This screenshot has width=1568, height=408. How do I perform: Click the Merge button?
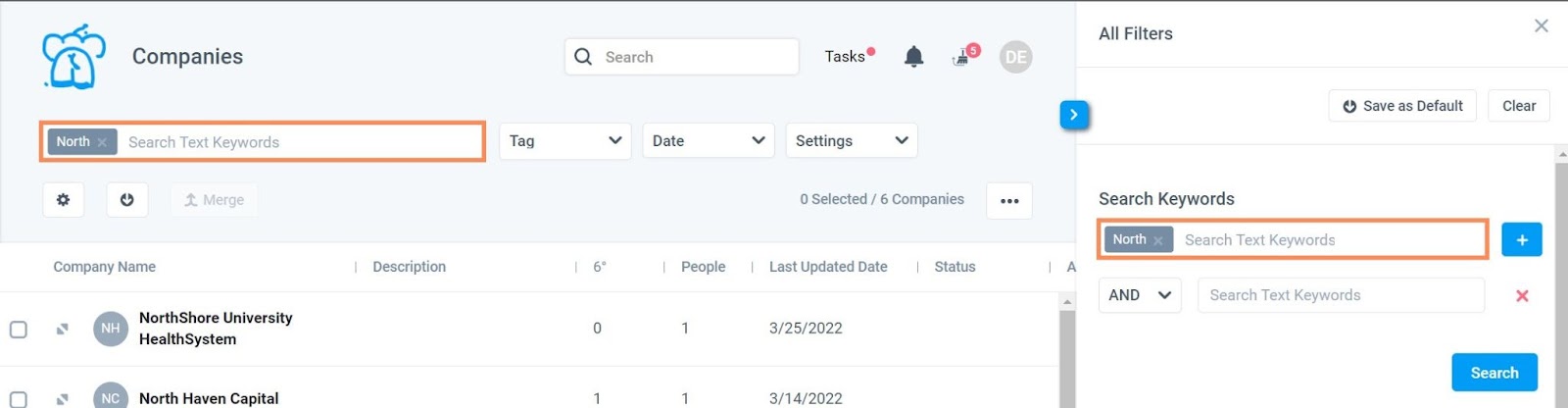(x=214, y=200)
